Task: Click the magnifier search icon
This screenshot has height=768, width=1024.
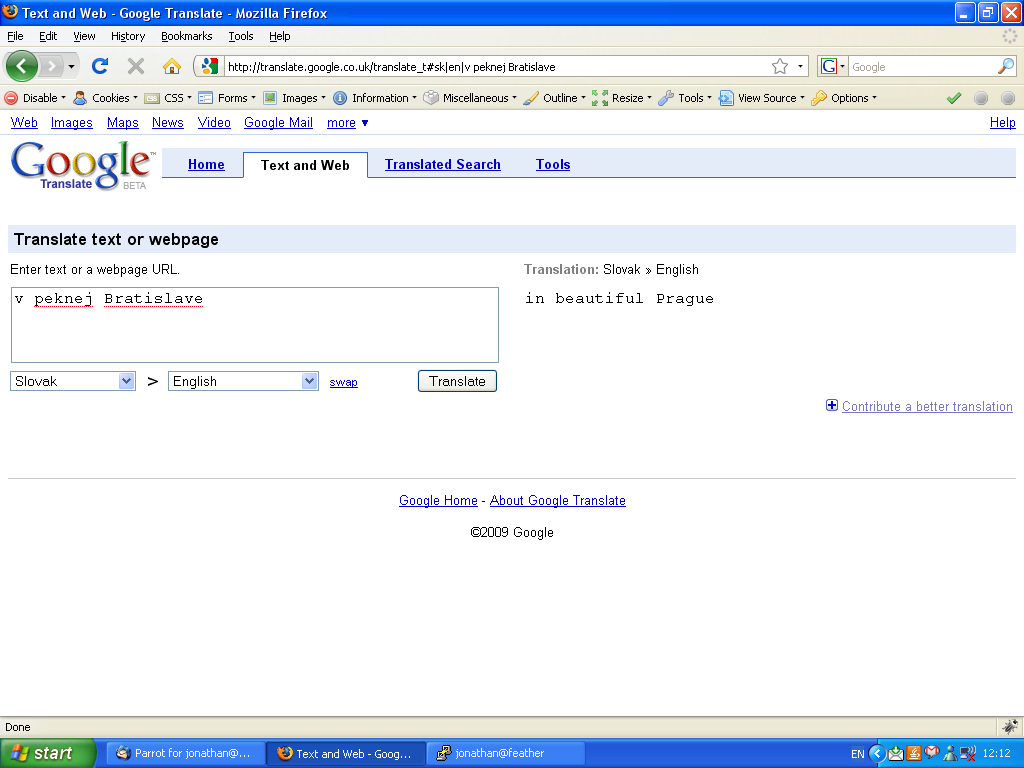Action: [x=1006, y=66]
